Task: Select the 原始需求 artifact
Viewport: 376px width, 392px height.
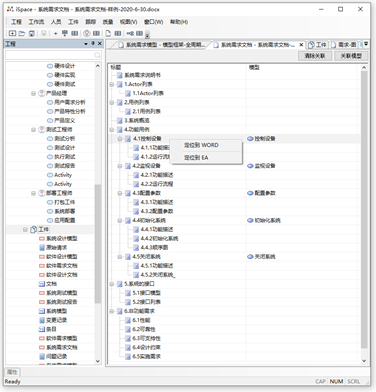Action: [x=53, y=247]
